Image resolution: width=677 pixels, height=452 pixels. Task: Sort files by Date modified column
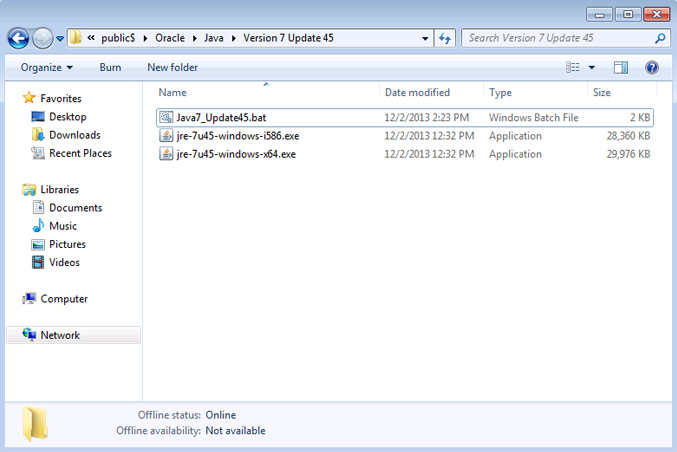pyautogui.click(x=417, y=92)
